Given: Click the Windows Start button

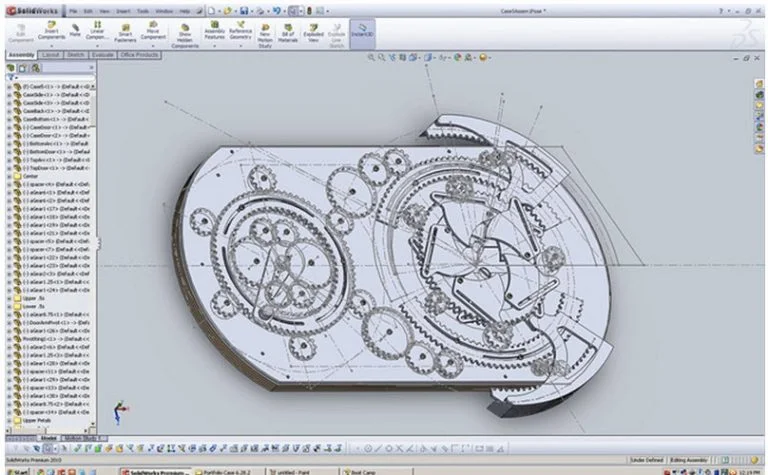Looking at the screenshot, I should click(16, 470).
